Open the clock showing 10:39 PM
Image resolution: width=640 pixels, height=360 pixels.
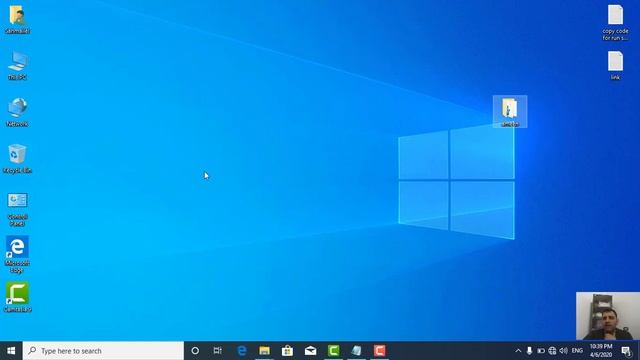601,351
